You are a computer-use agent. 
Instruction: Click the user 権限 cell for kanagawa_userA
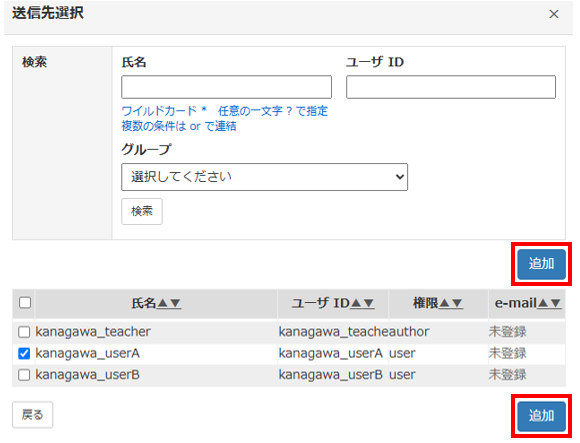click(402, 354)
